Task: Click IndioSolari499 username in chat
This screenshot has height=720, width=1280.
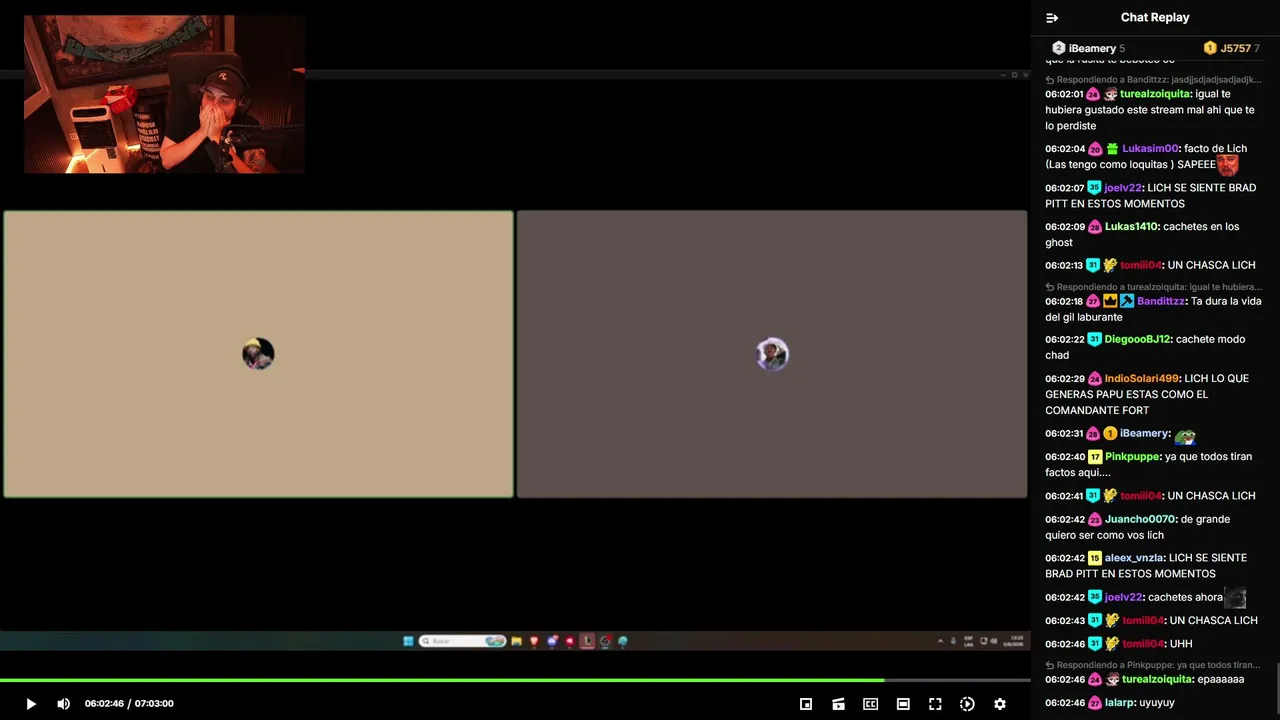Action: (x=1142, y=379)
